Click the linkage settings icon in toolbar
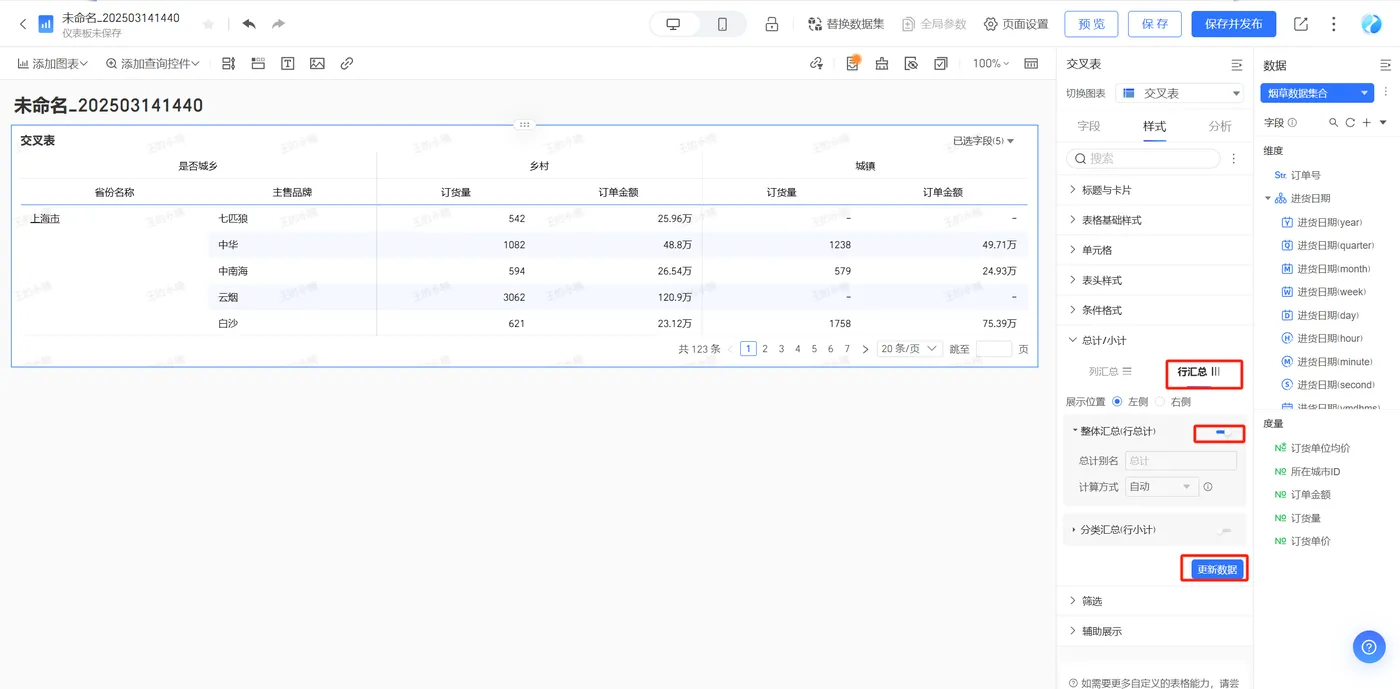 (817, 64)
